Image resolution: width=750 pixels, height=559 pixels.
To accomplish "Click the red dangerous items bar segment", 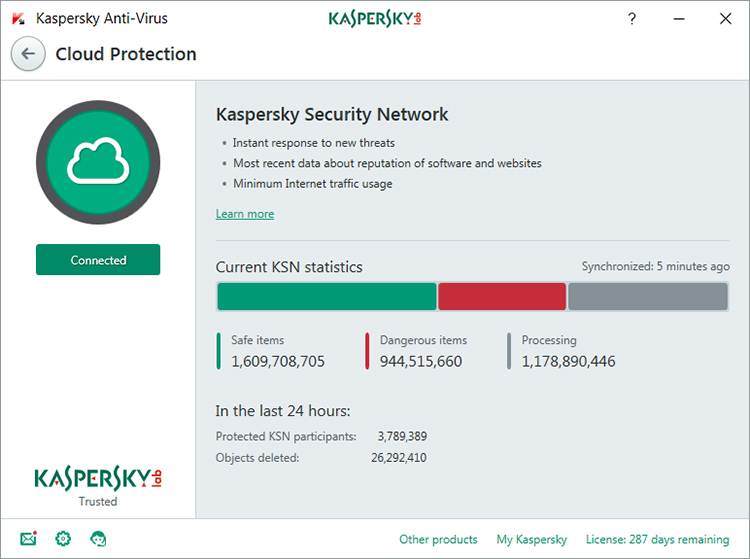I will click(x=502, y=297).
